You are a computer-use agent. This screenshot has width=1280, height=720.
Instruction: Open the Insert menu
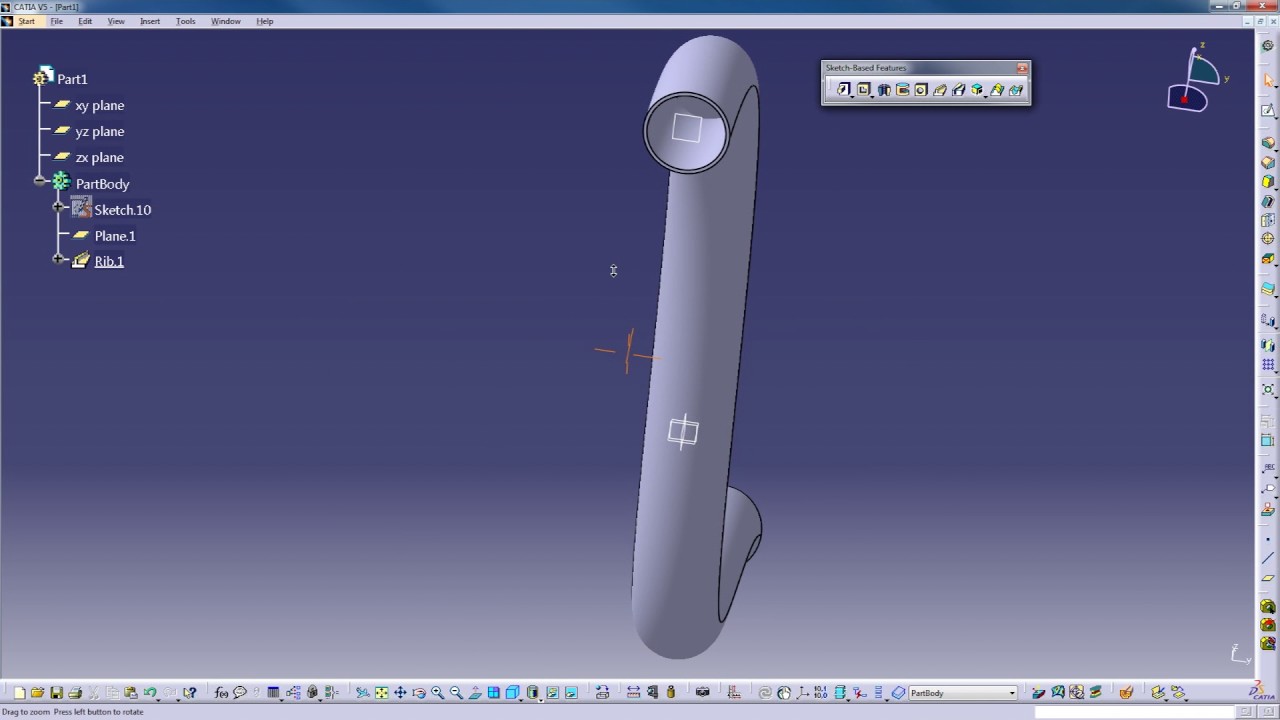point(150,21)
